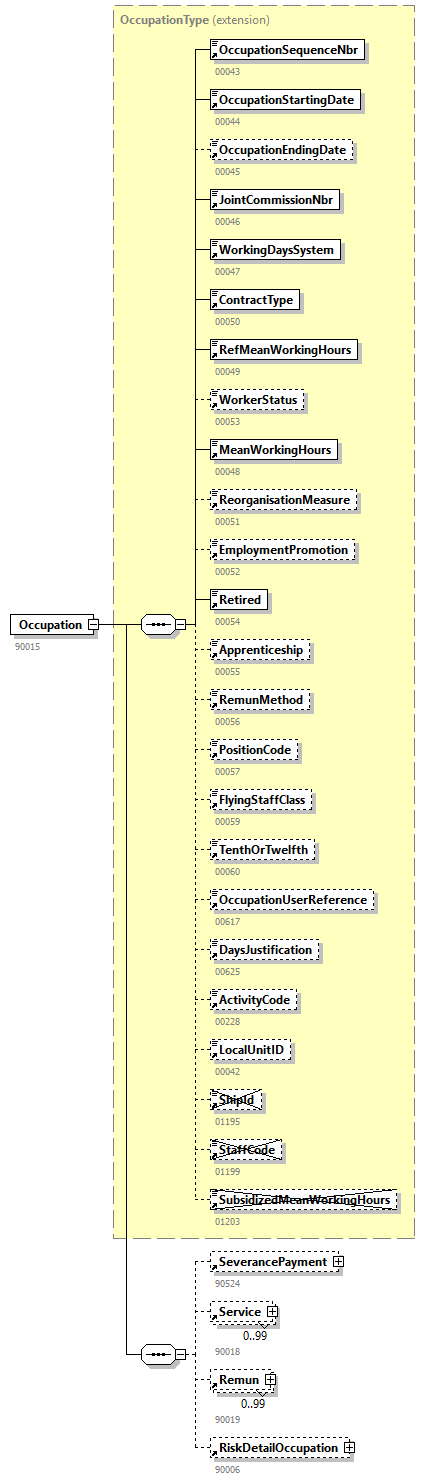Collapse the Occupation root element node

pos(93,625)
